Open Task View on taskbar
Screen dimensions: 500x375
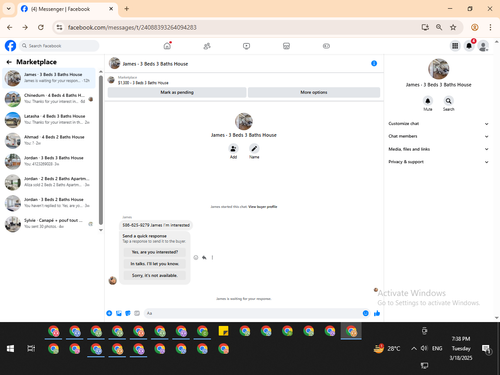[x=31, y=349]
